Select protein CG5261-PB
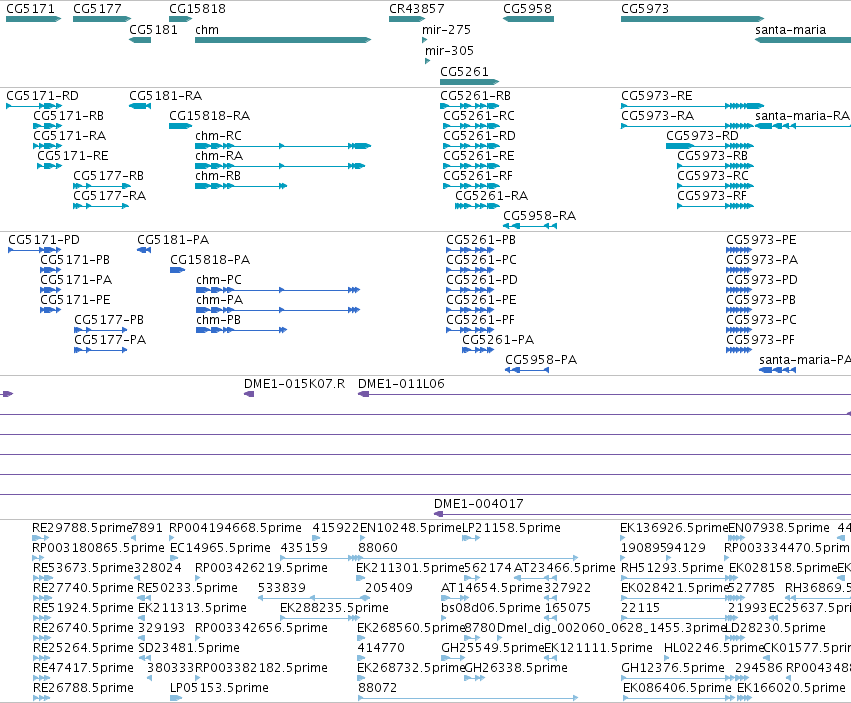The image size is (851, 703). [470, 250]
